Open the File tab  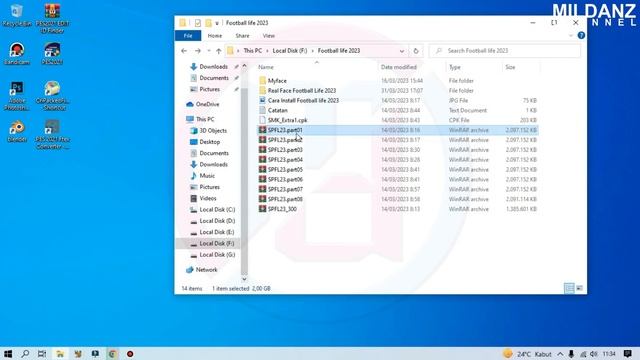tap(188, 36)
